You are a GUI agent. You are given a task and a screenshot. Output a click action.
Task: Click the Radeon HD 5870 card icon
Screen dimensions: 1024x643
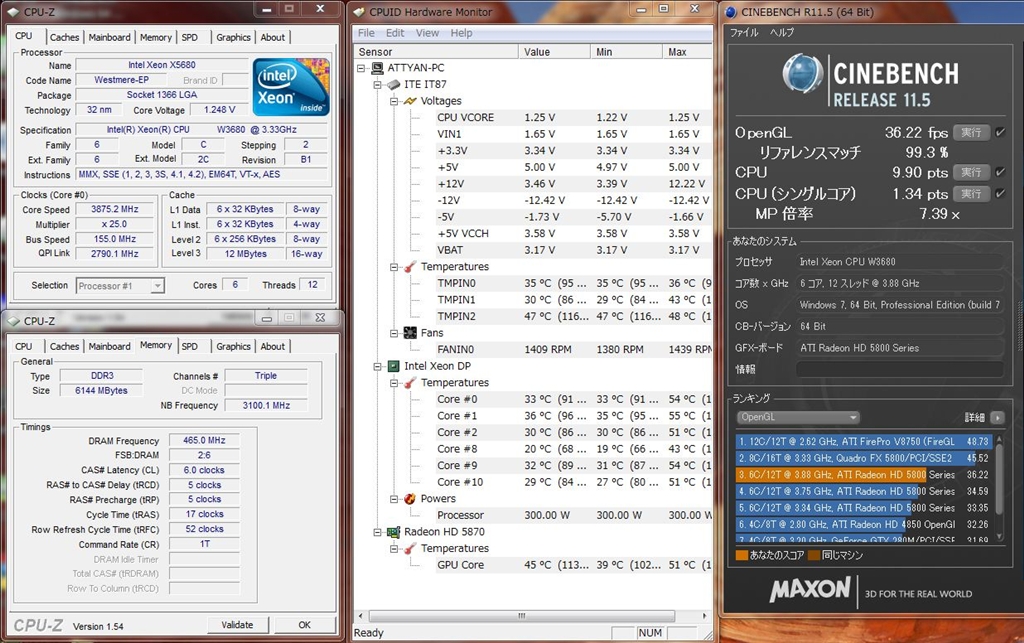coord(393,532)
